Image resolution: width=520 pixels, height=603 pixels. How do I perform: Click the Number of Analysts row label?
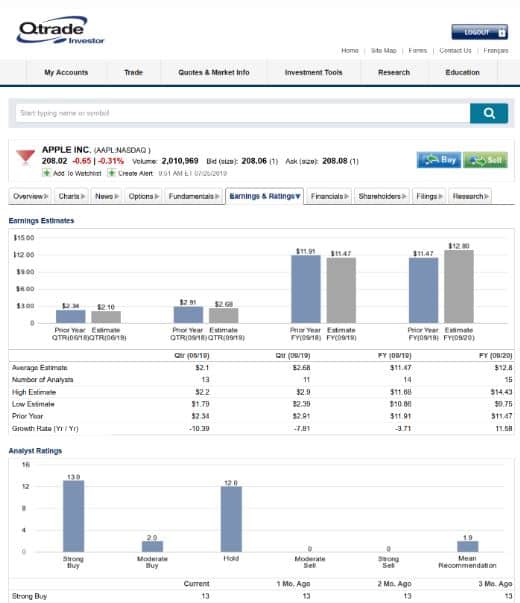pyautogui.click(x=42, y=380)
